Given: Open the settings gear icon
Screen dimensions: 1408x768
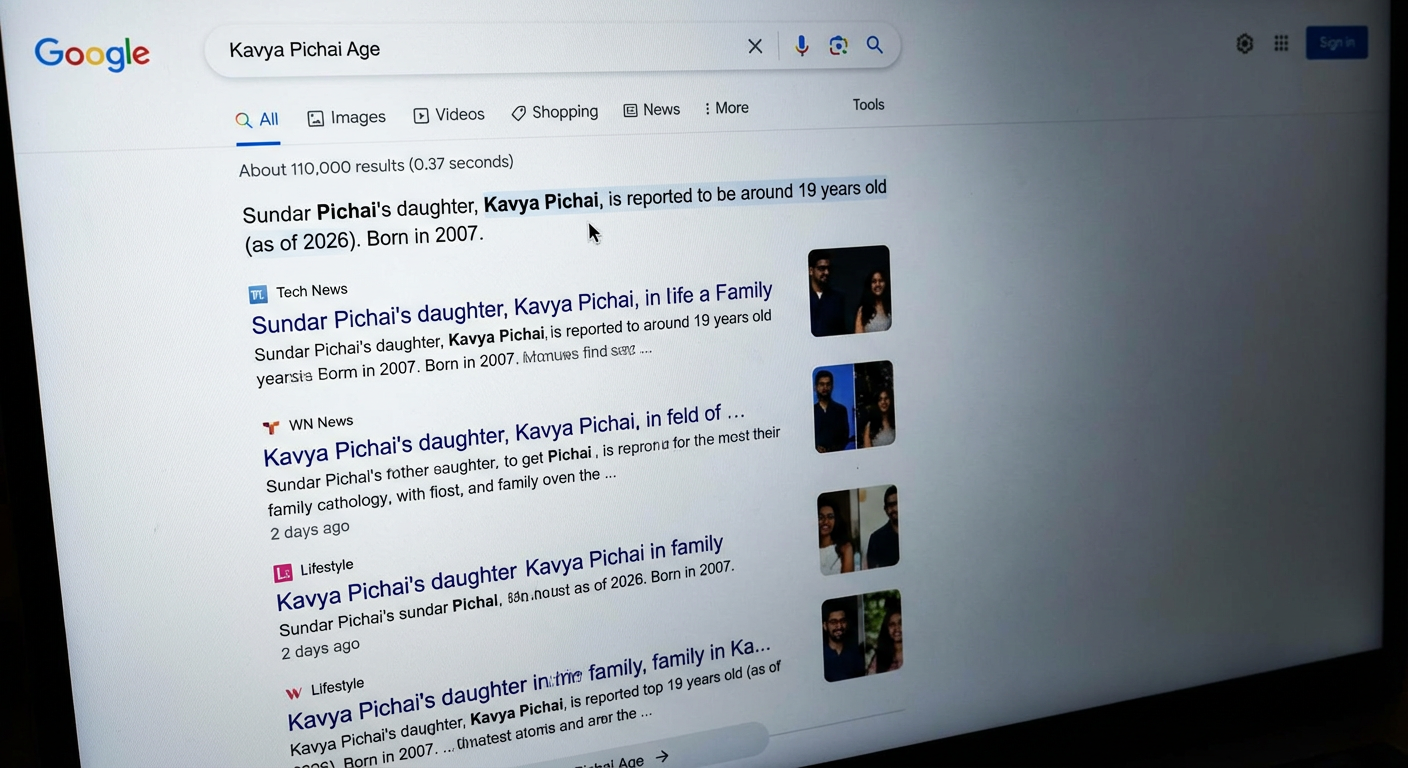Looking at the screenshot, I should pyautogui.click(x=1244, y=44).
